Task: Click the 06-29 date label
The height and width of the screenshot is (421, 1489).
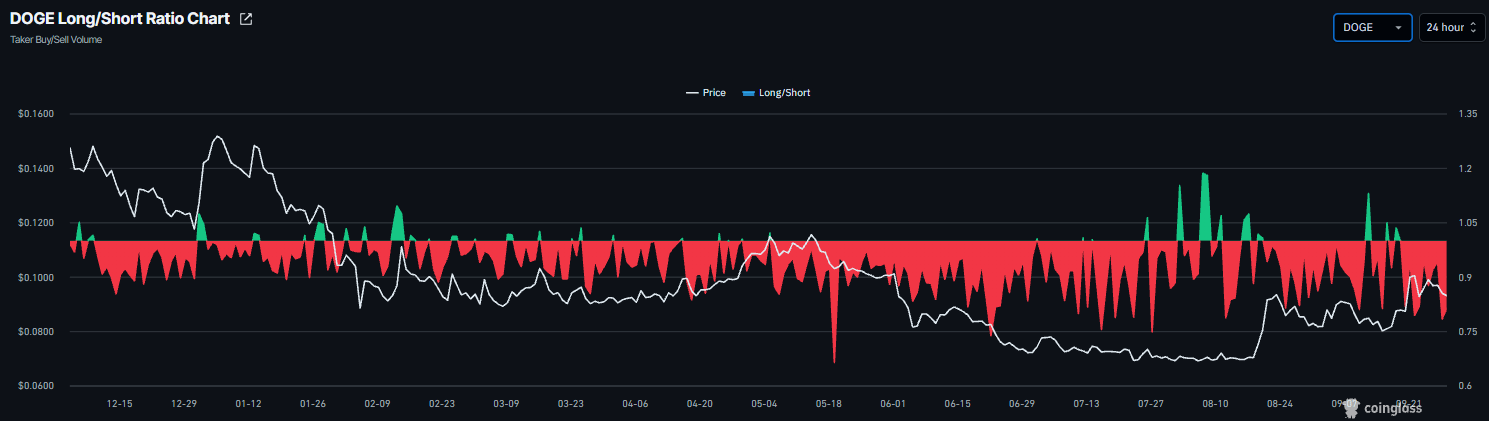Action: tap(1022, 404)
